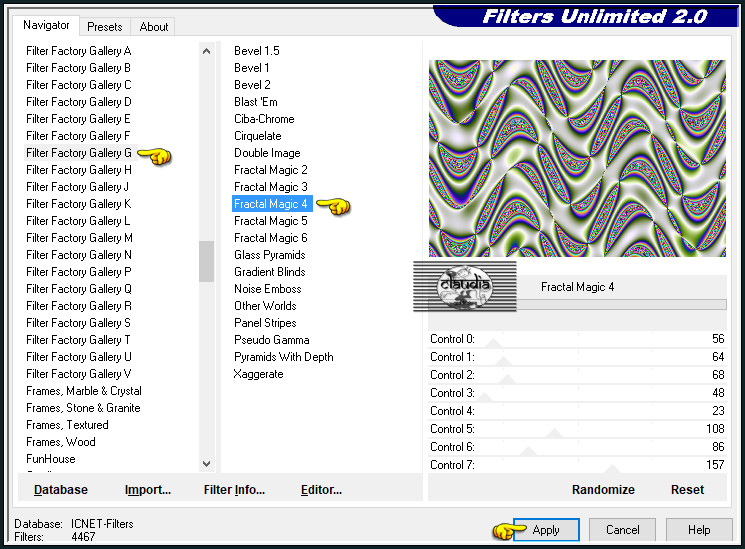The width and height of the screenshot is (745, 549).
Task: Select Filter Factory Gallery S
Action: point(78,323)
